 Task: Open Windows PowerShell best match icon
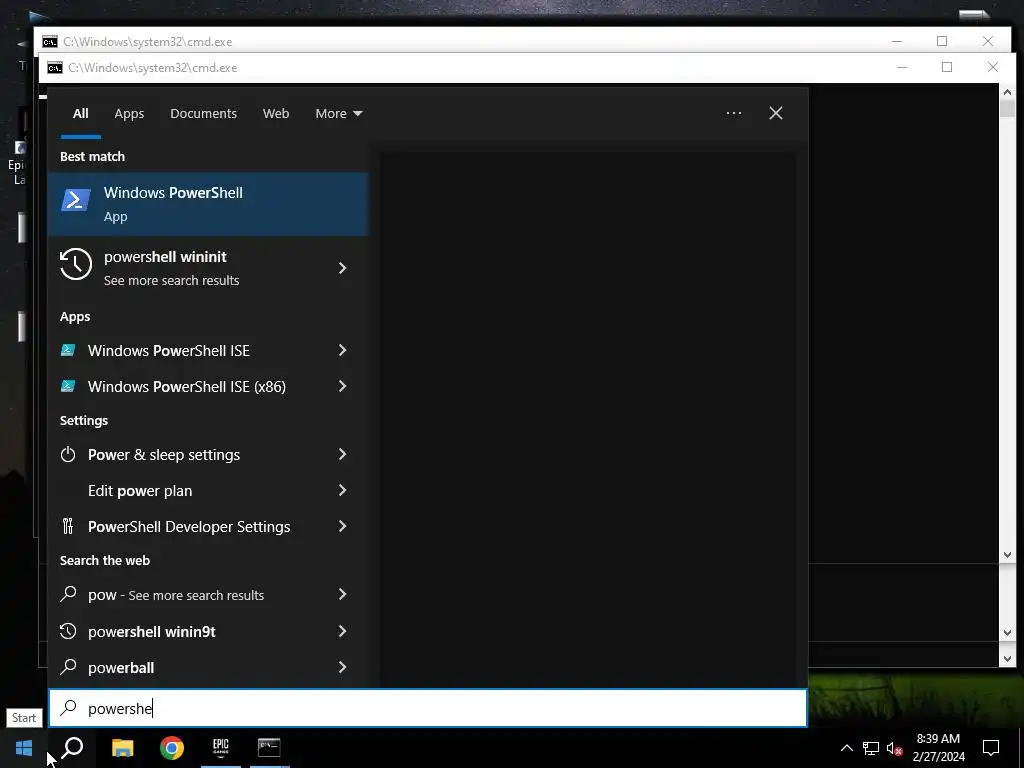coord(76,200)
